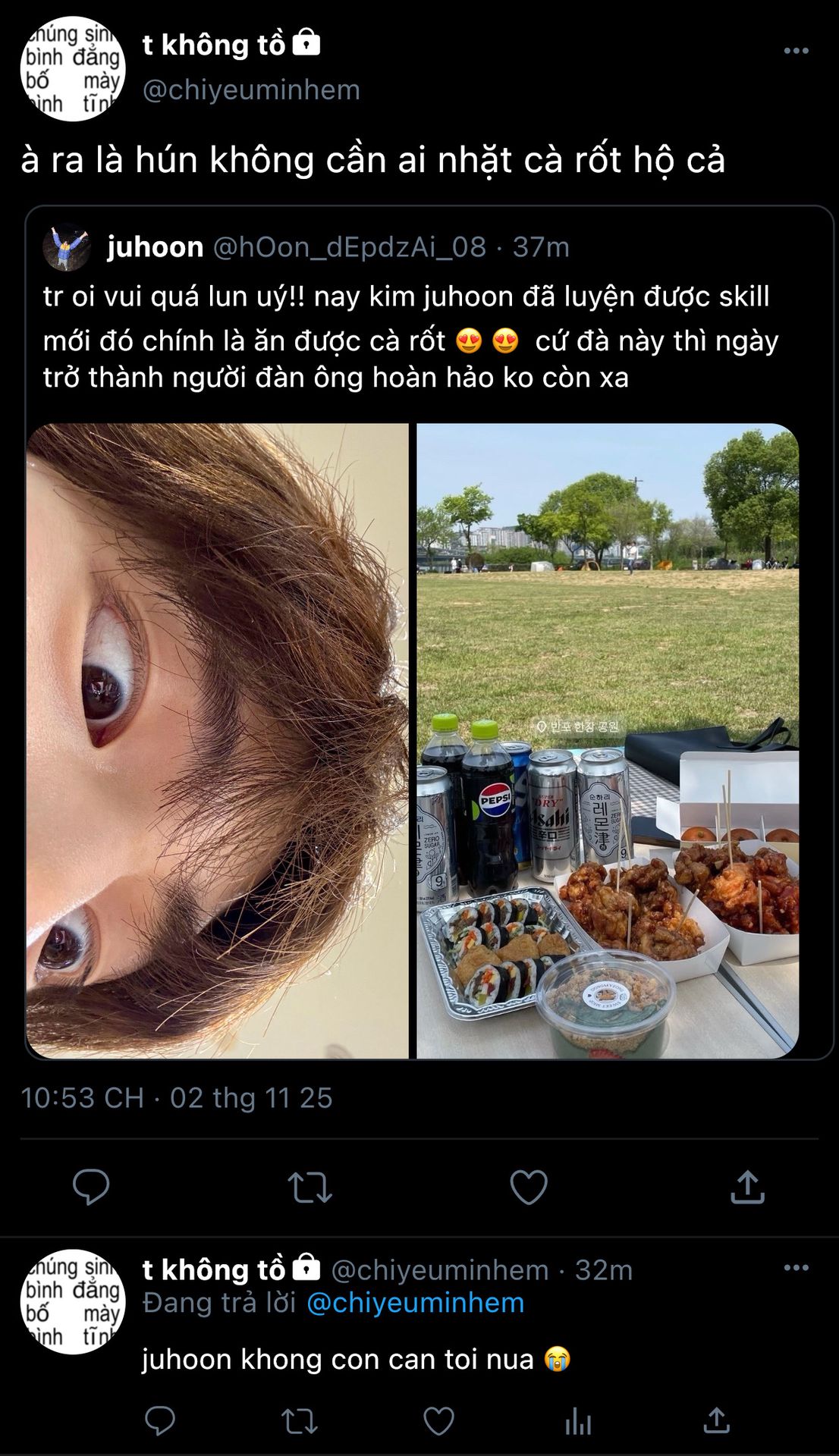The image size is (839, 1456).
Task: Open more options for reply tweet
Action: click(796, 1267)
